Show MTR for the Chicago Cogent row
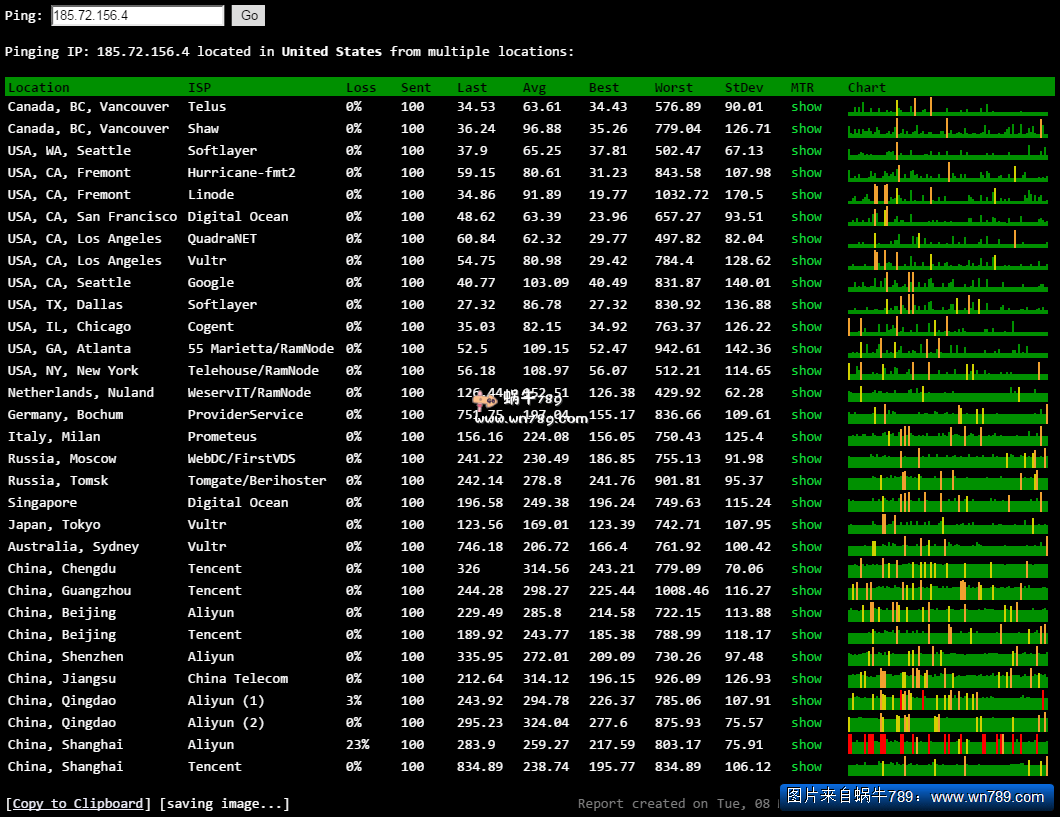Viewport: 1060px width, 817px height. (x=806, y=327)
